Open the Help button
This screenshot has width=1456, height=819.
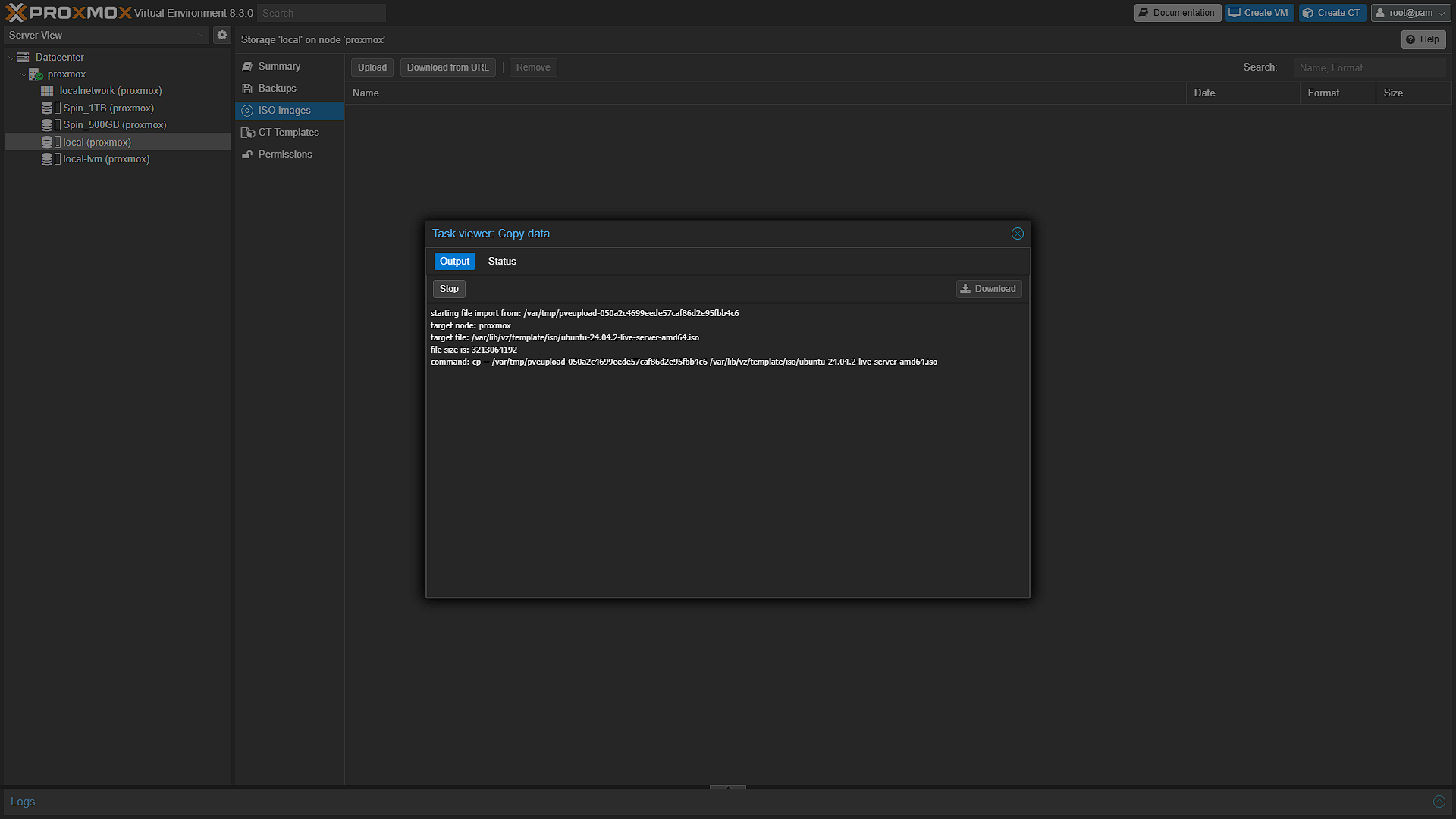1423,39
